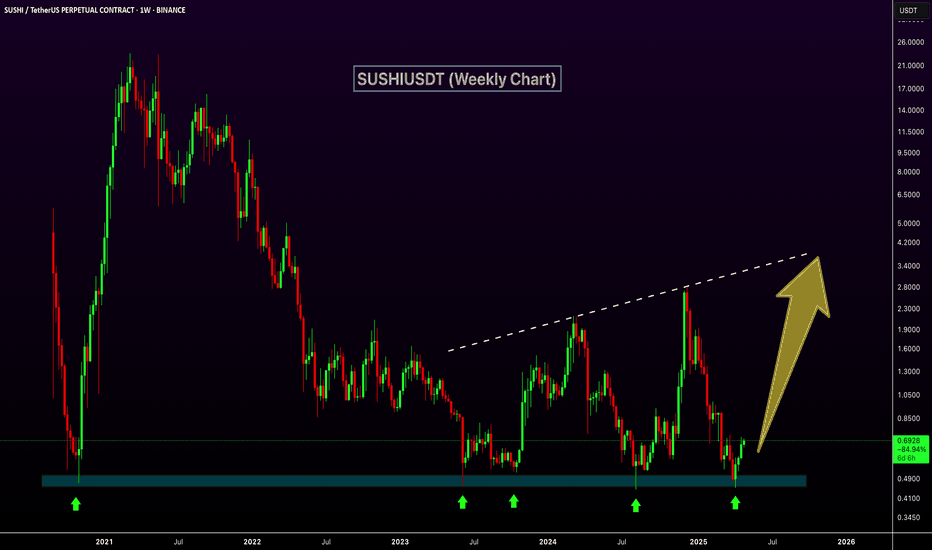
Task: Click the 2024 label on time axis
Action: (x=547, y=542)
